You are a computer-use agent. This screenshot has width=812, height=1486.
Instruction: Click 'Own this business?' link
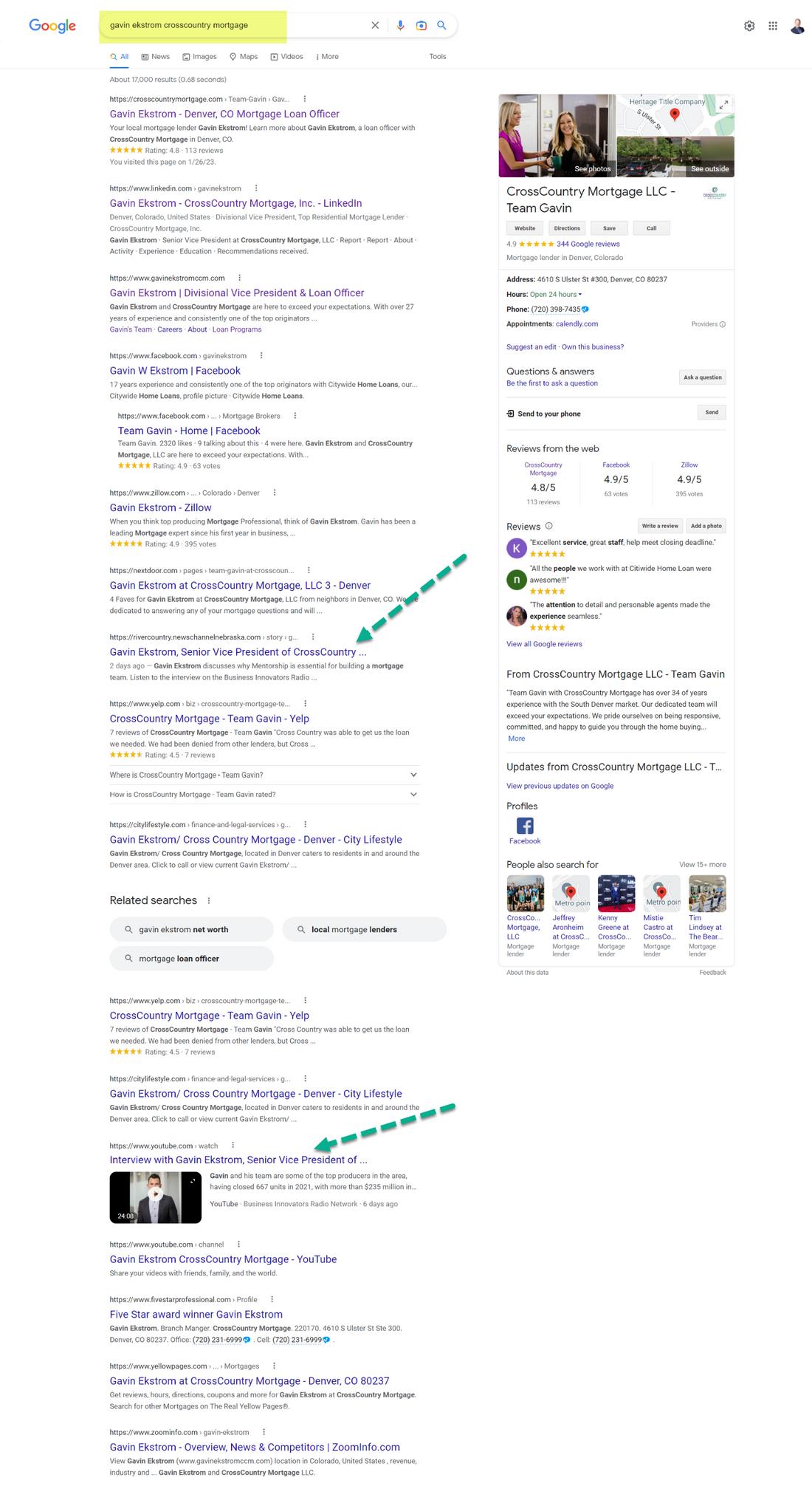click(593, 347)
